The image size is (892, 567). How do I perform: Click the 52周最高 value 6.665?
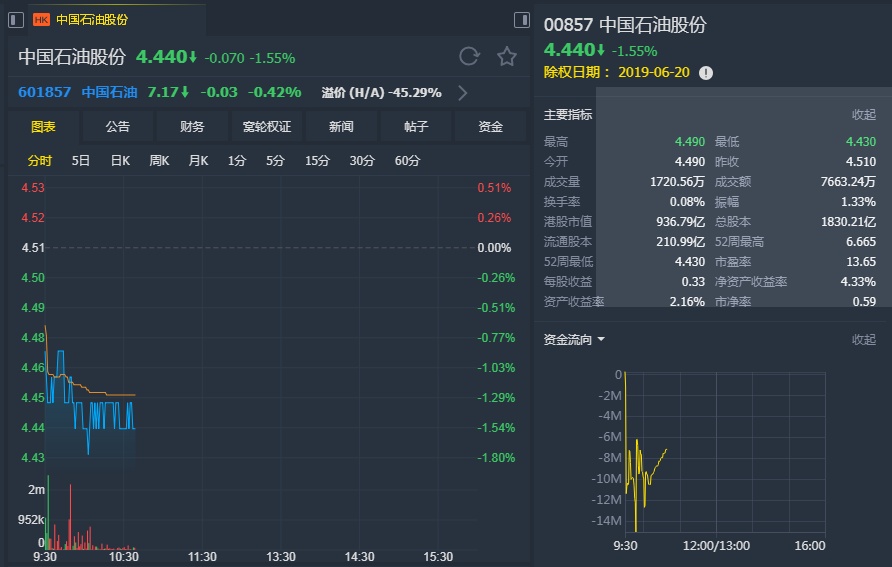(861, 241)
